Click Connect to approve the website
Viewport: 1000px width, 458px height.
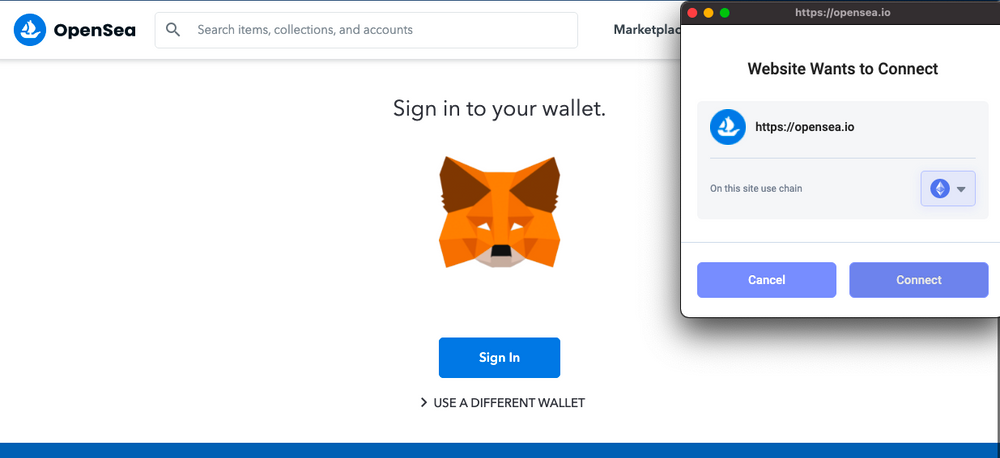(x=919, y=280)
